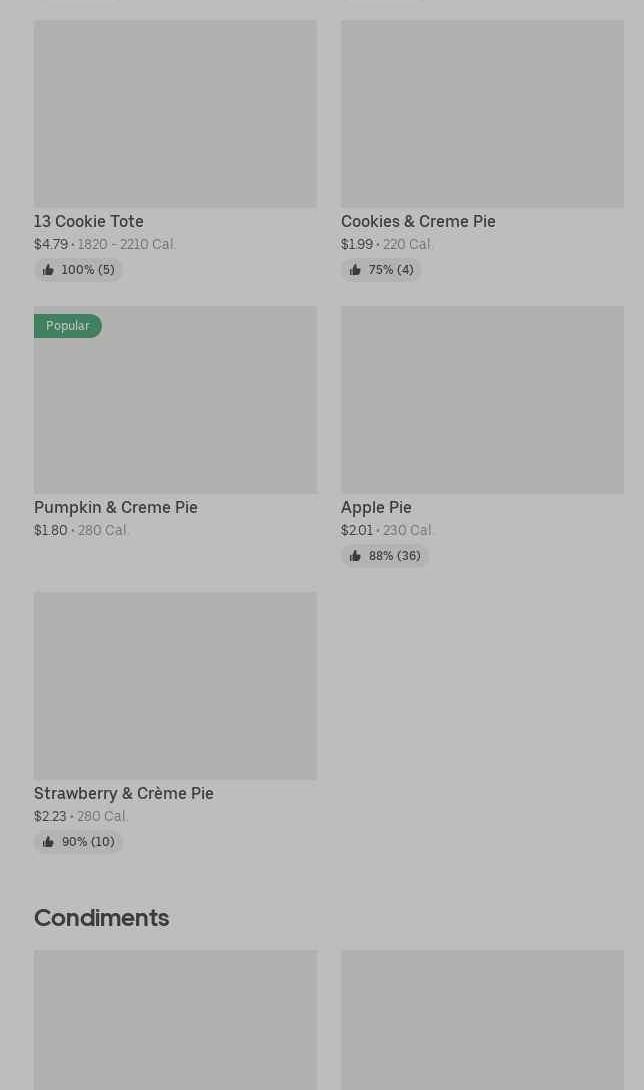Click the Popular badge on Pumpkin pie
Screen dimensions: 644x1090
tap(67, 326)
